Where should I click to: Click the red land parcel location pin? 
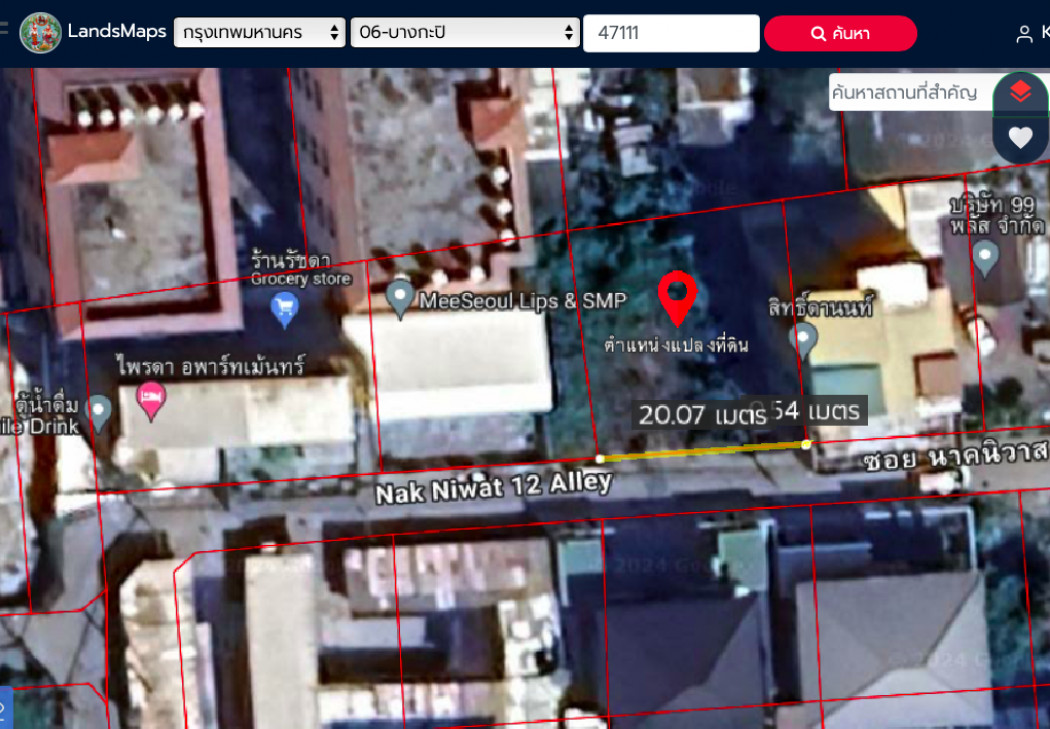677,296
